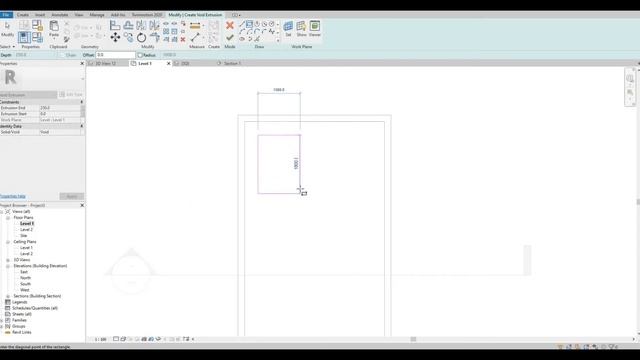The height and width of the screenshot is (360, 640).
Task: Open the Select panel dropdown
Action: (x=7, y=47)
